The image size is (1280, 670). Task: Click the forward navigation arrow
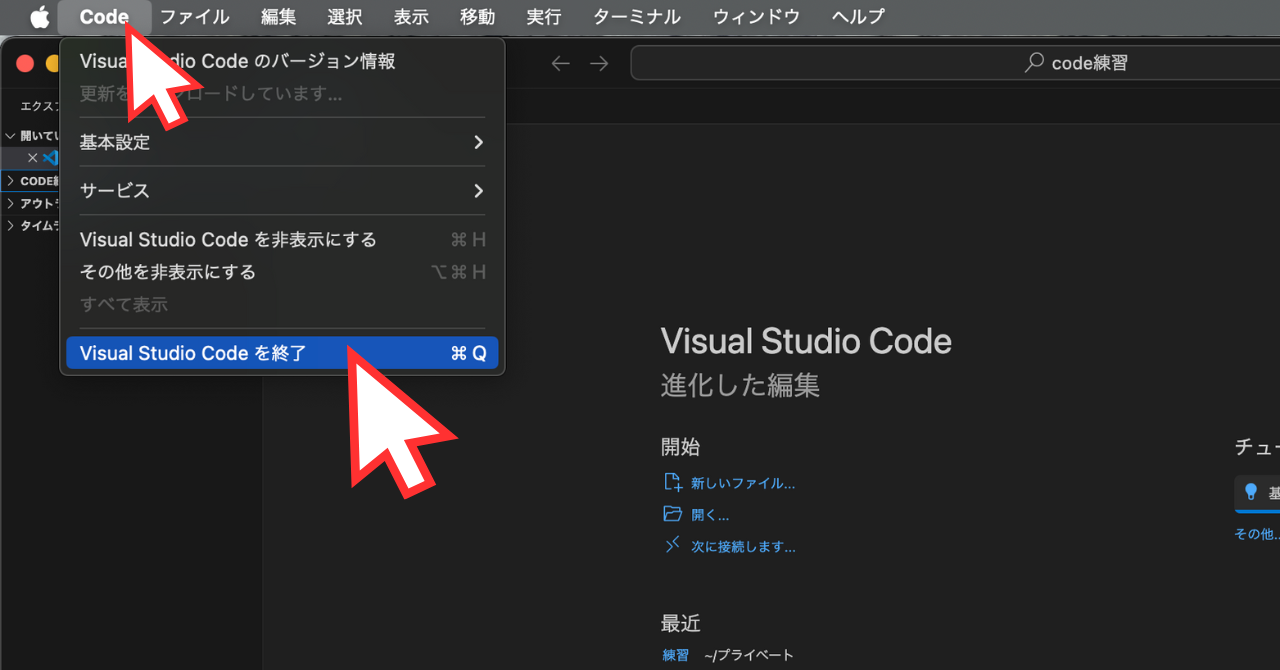click(598, 62)
